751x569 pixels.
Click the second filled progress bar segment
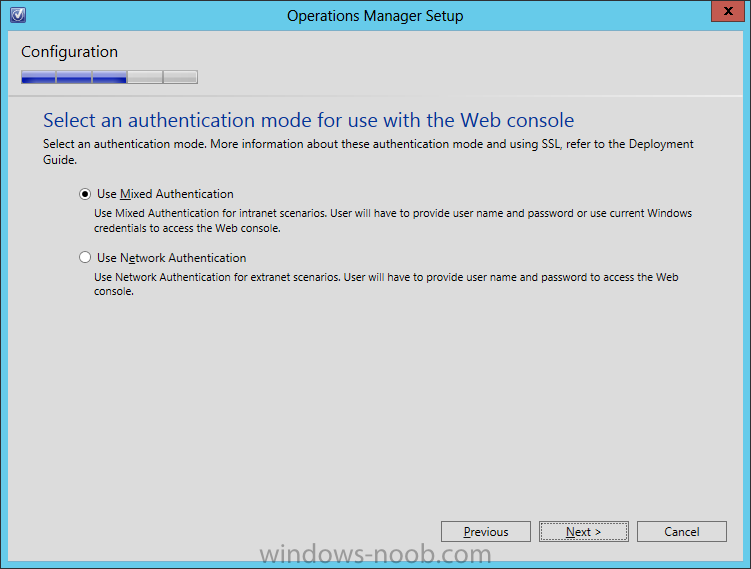[x=74, y=77]
